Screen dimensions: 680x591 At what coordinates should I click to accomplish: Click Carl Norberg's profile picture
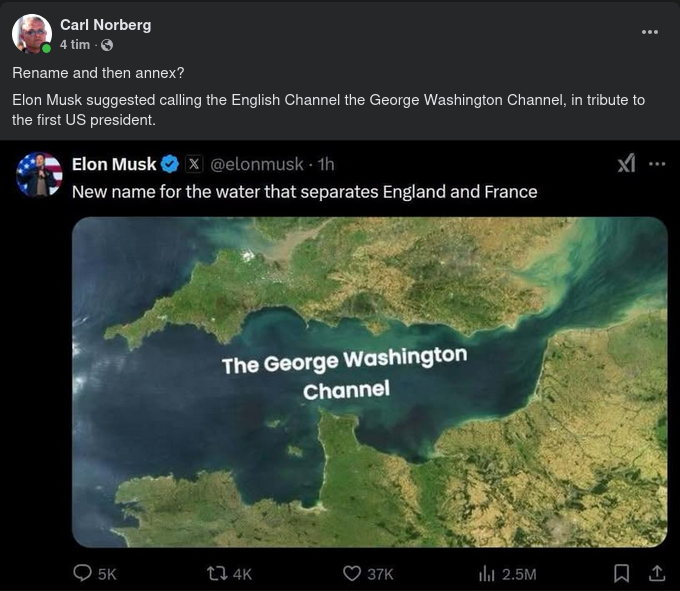click(31, 33)
